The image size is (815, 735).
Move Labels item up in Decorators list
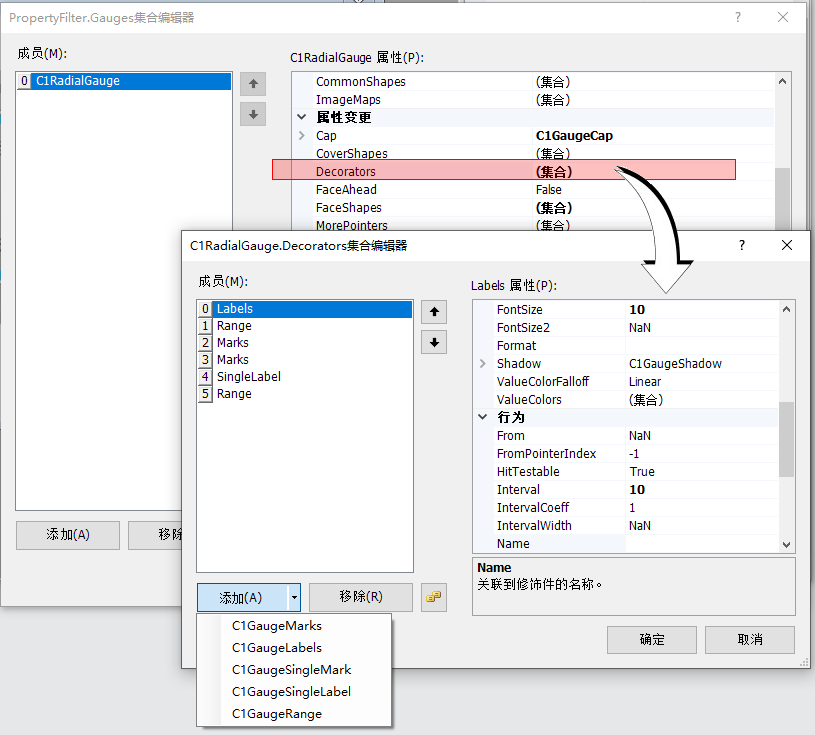[434, 312]
